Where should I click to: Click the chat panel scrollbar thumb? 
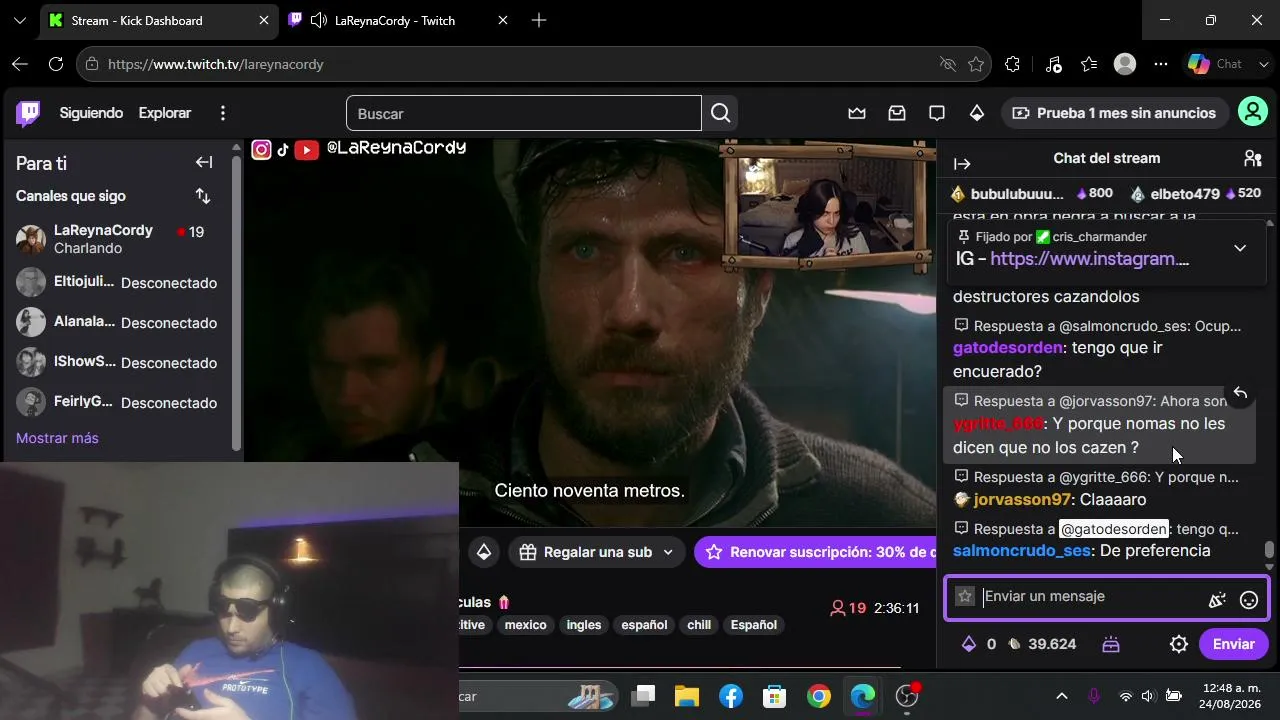tap(1269, 550)
